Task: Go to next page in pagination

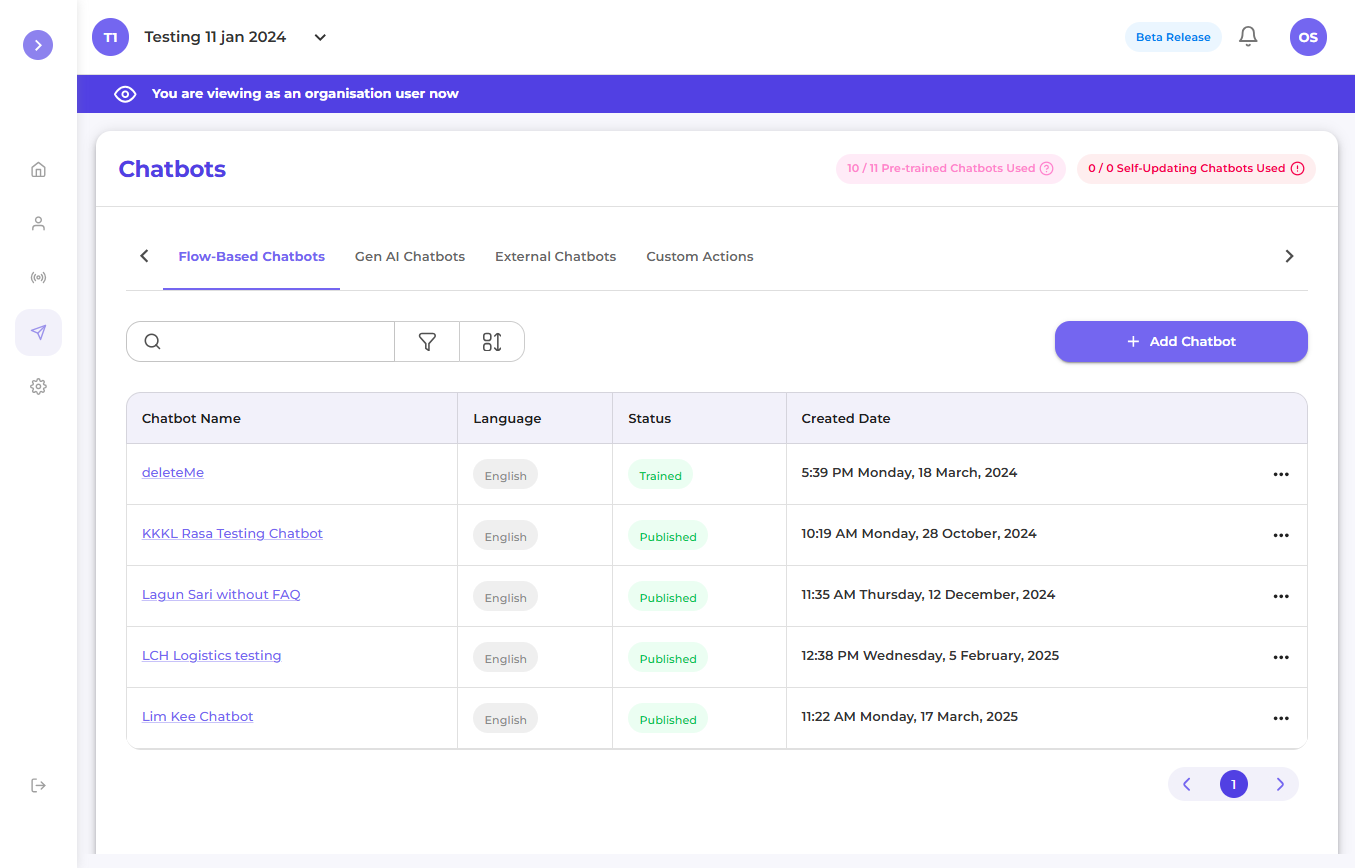Action: 1280,785
